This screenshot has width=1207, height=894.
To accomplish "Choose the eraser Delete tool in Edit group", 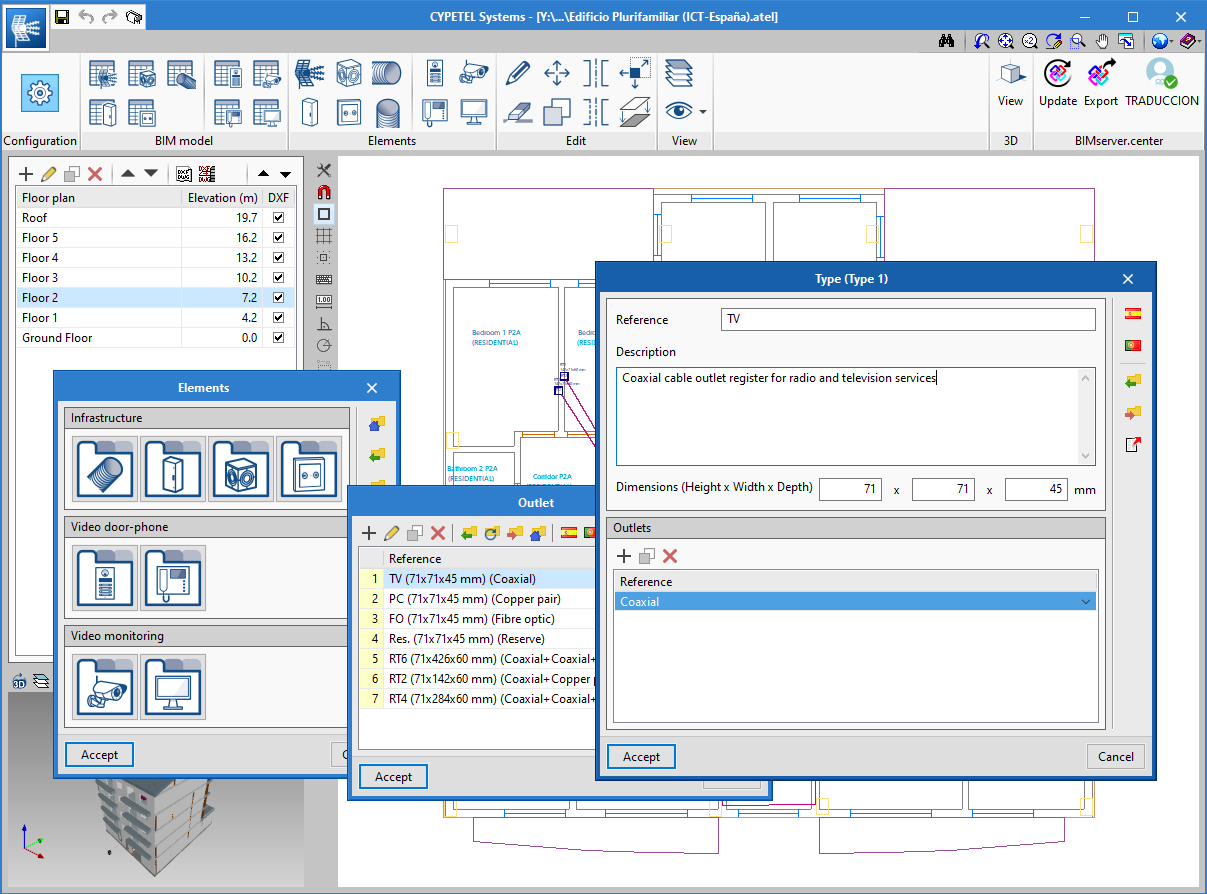I will (x=518, y=111).
